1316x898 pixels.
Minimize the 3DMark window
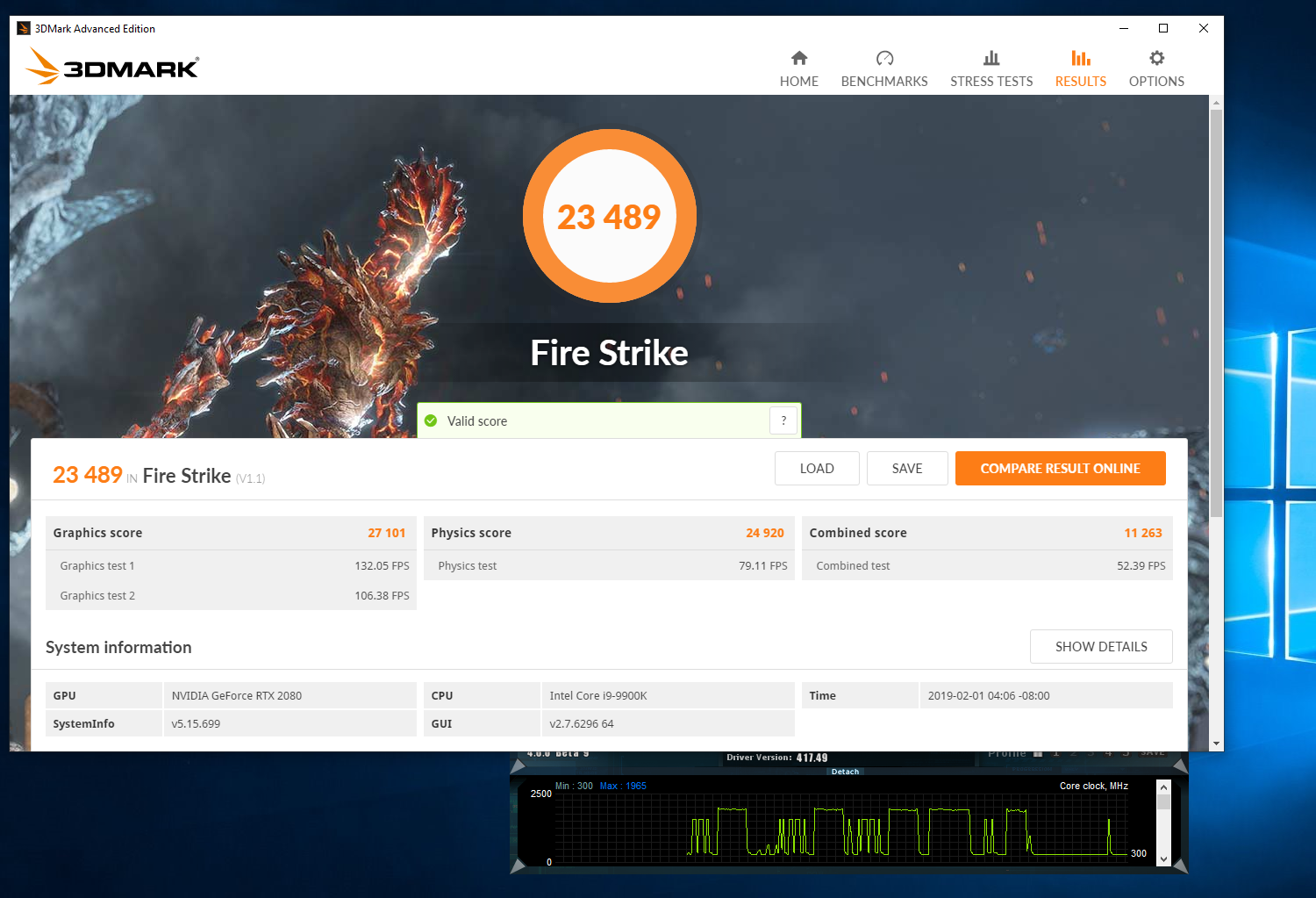(x=1123, y=28)
